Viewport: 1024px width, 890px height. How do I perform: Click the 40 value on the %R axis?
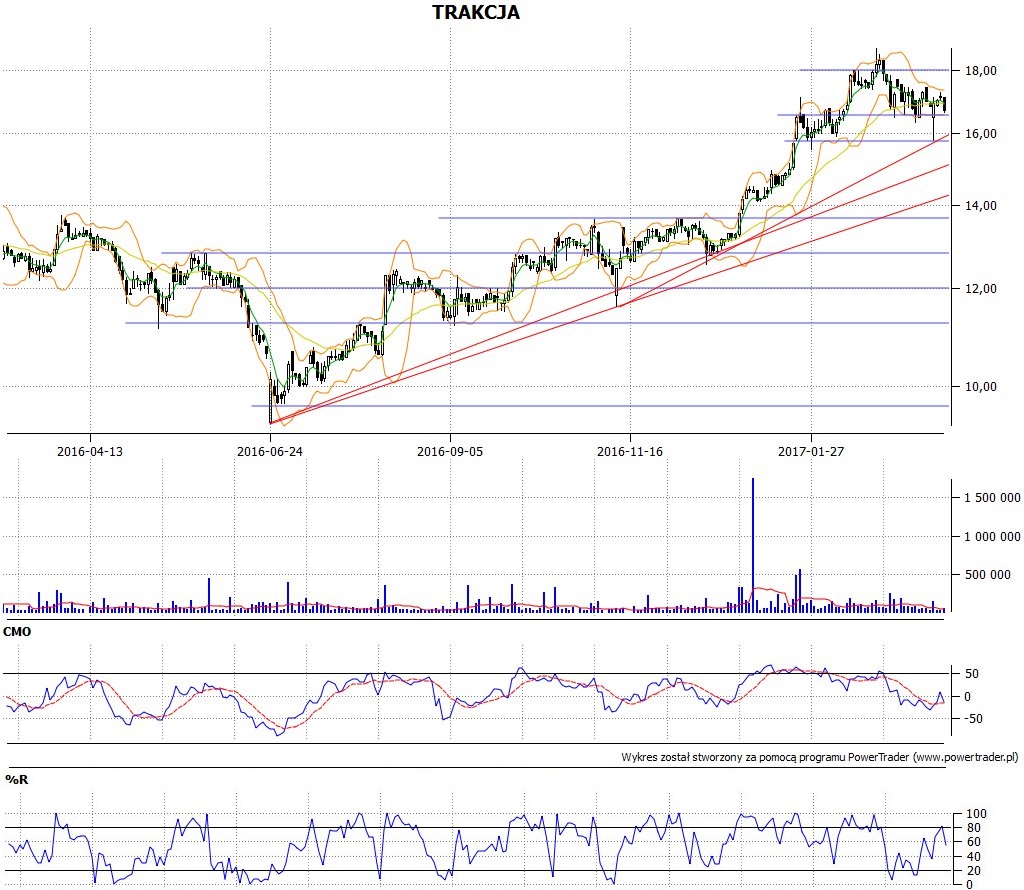(x=974, y=857)
